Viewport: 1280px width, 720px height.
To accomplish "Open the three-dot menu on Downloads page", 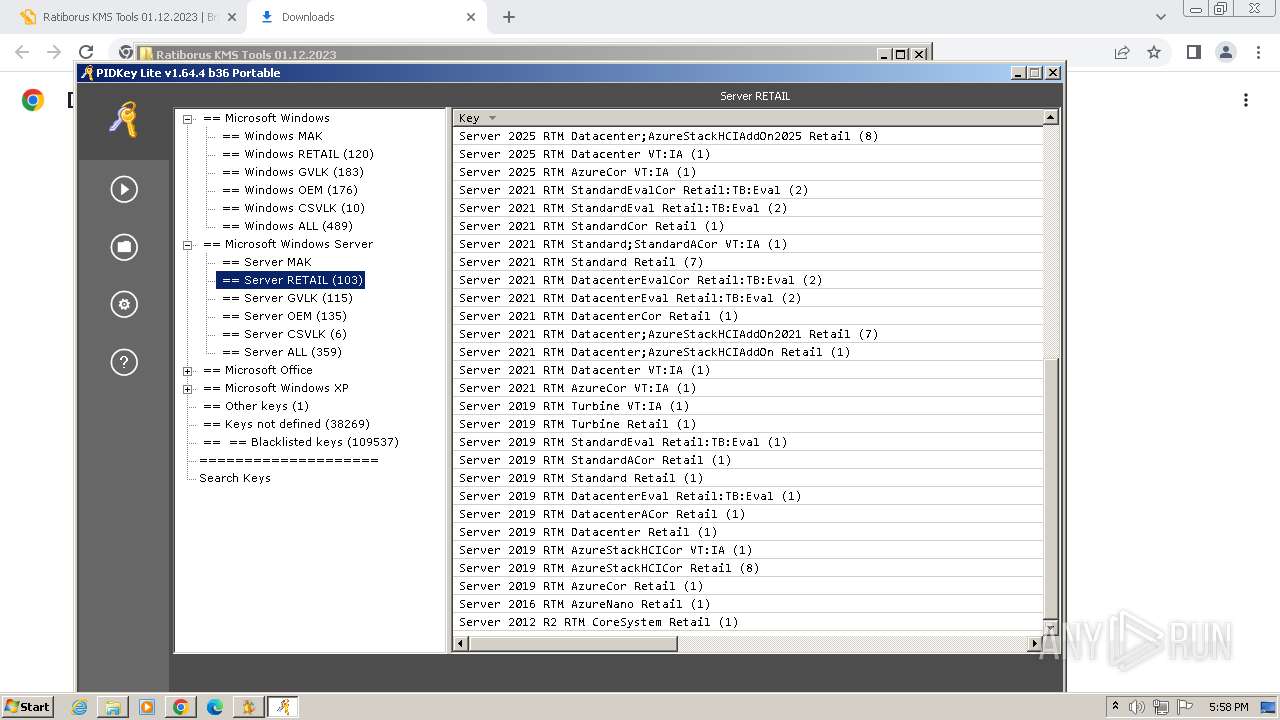I will (1246, 100).
